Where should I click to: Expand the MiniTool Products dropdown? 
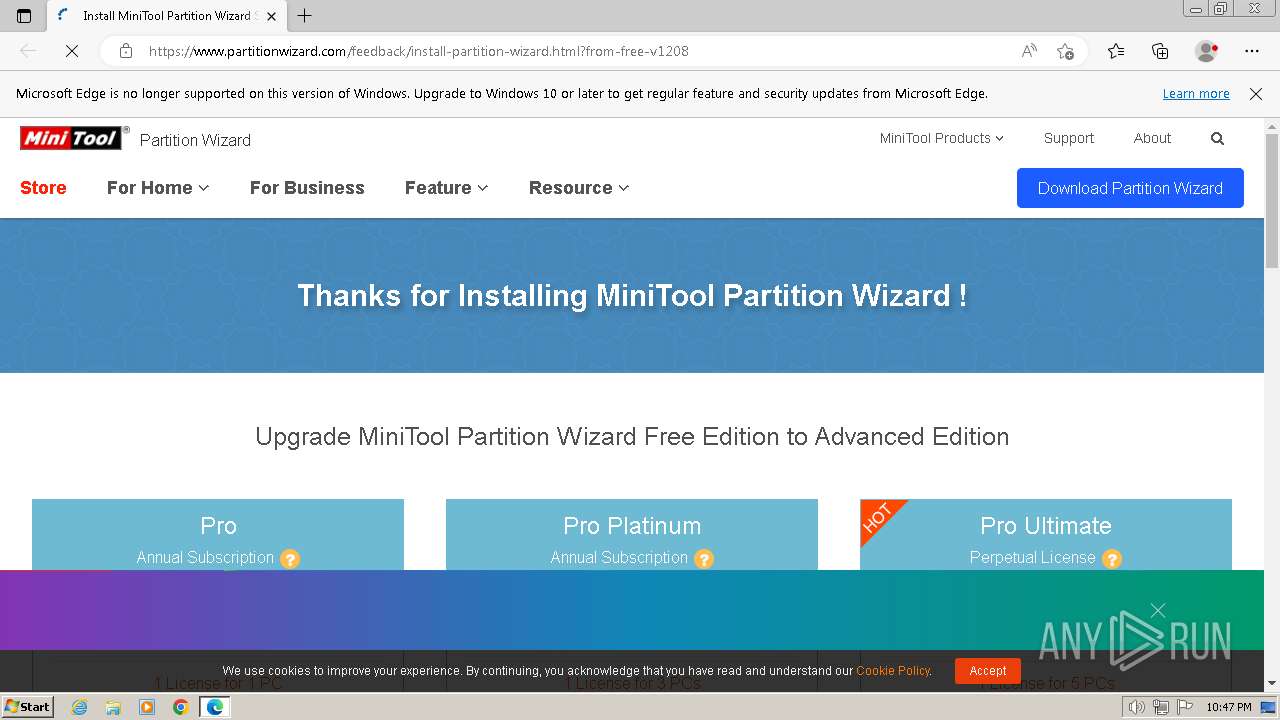pos(941,138)
